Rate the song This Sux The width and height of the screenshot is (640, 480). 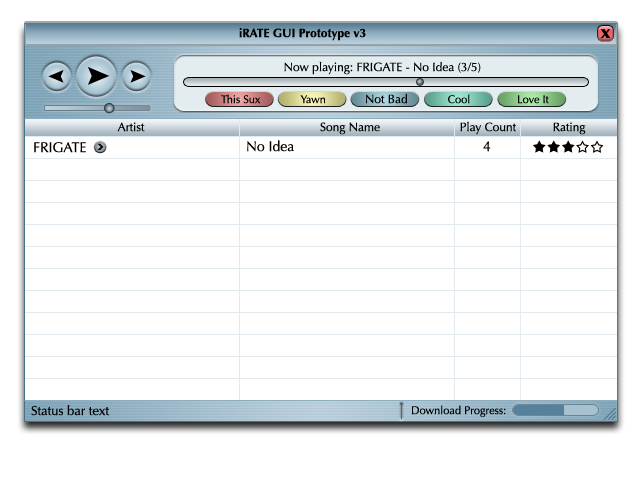pyautogui.click(x=240, y=100)
